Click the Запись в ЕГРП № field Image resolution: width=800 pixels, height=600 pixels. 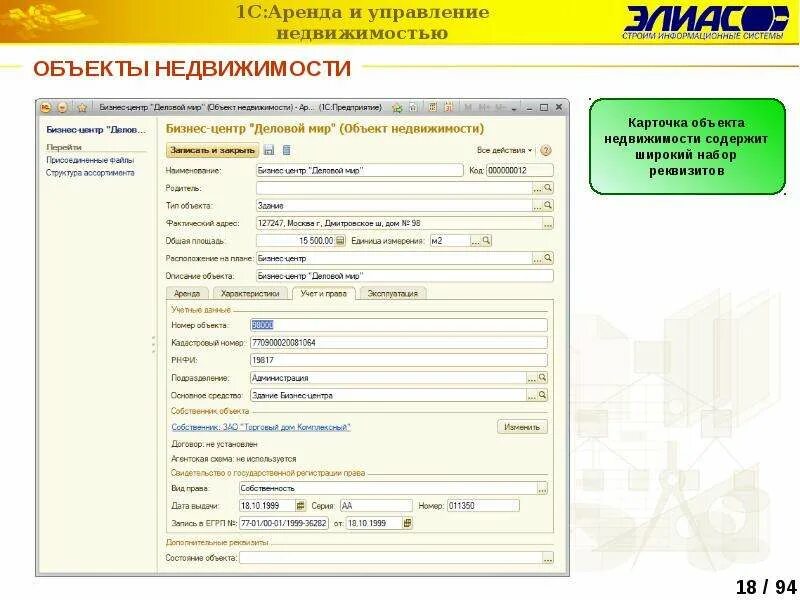[x=284, y=523]
